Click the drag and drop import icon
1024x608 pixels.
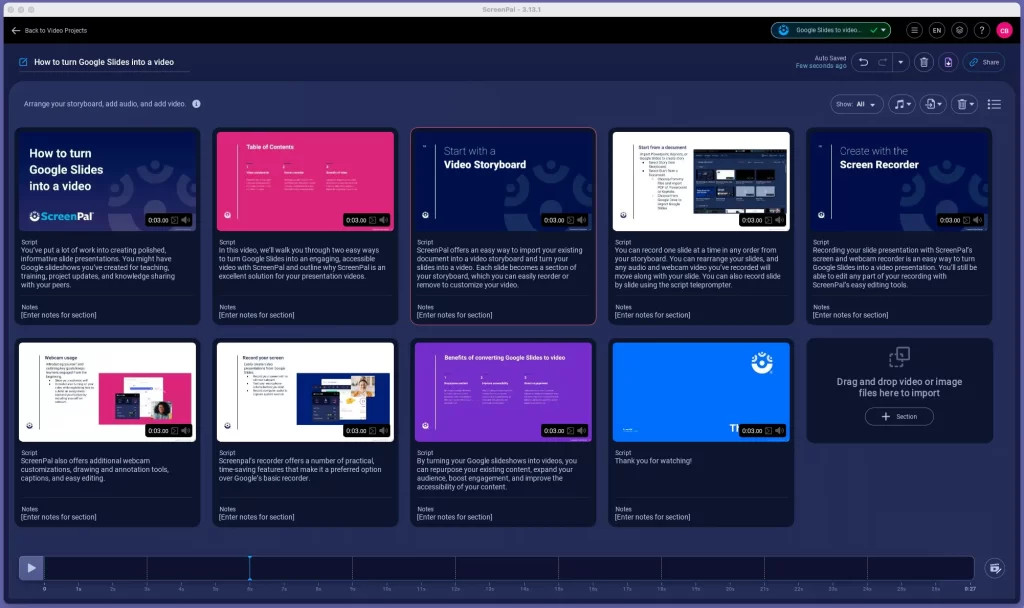(899, 357)
